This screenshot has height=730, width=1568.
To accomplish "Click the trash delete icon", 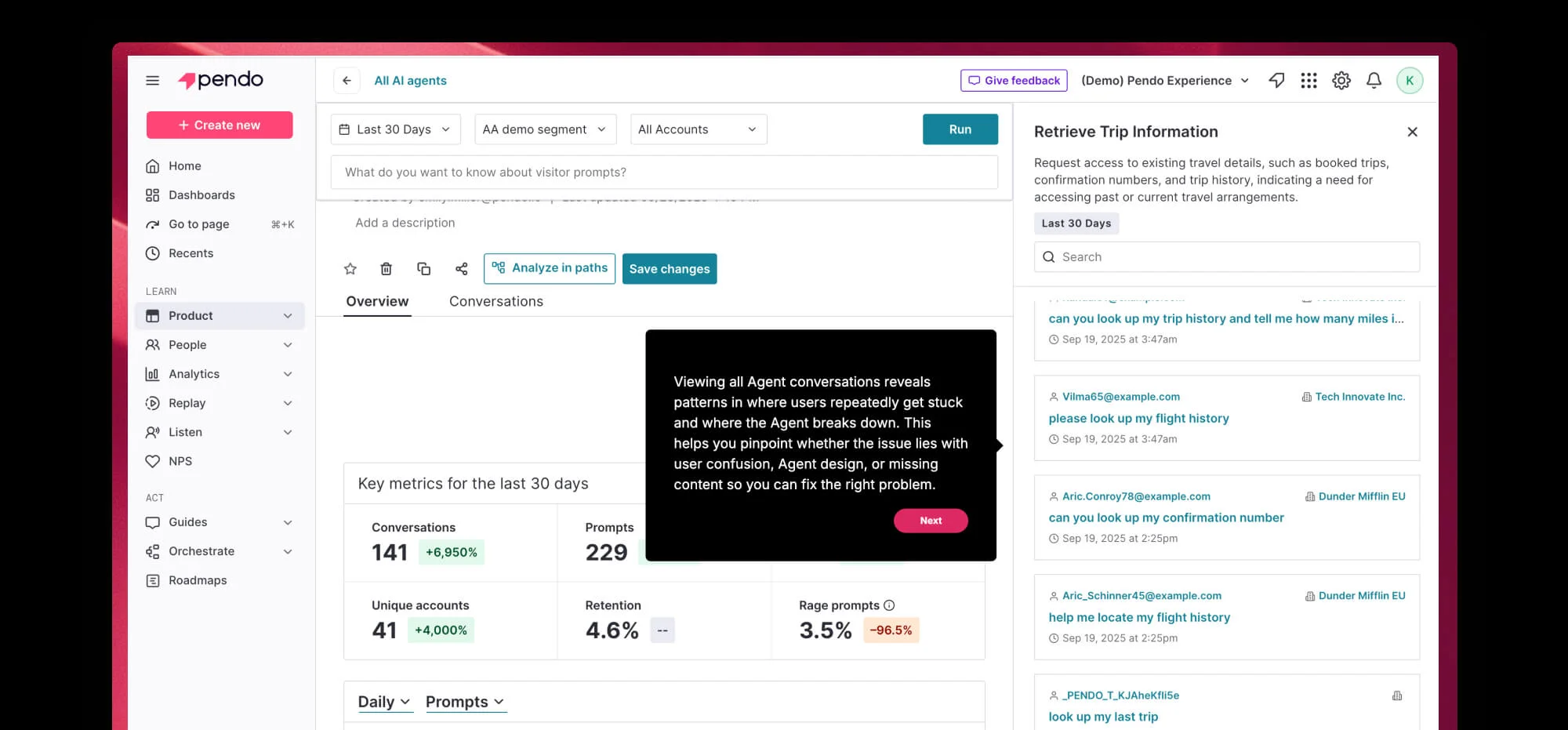I will (x=387, y=269).
